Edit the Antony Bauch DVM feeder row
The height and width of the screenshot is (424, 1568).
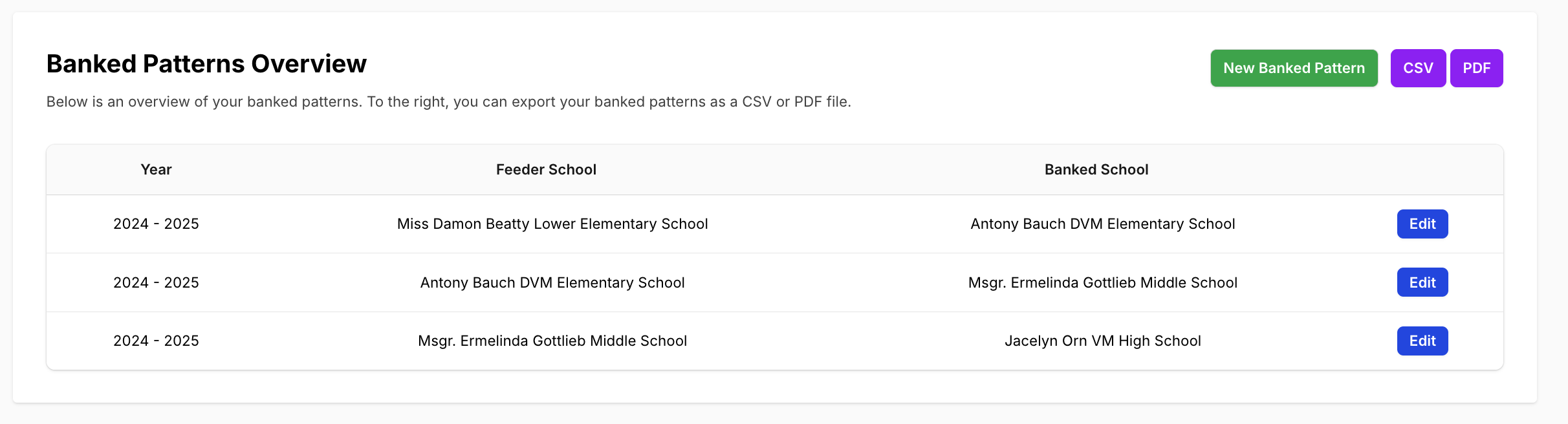[x=1422, y=282]
